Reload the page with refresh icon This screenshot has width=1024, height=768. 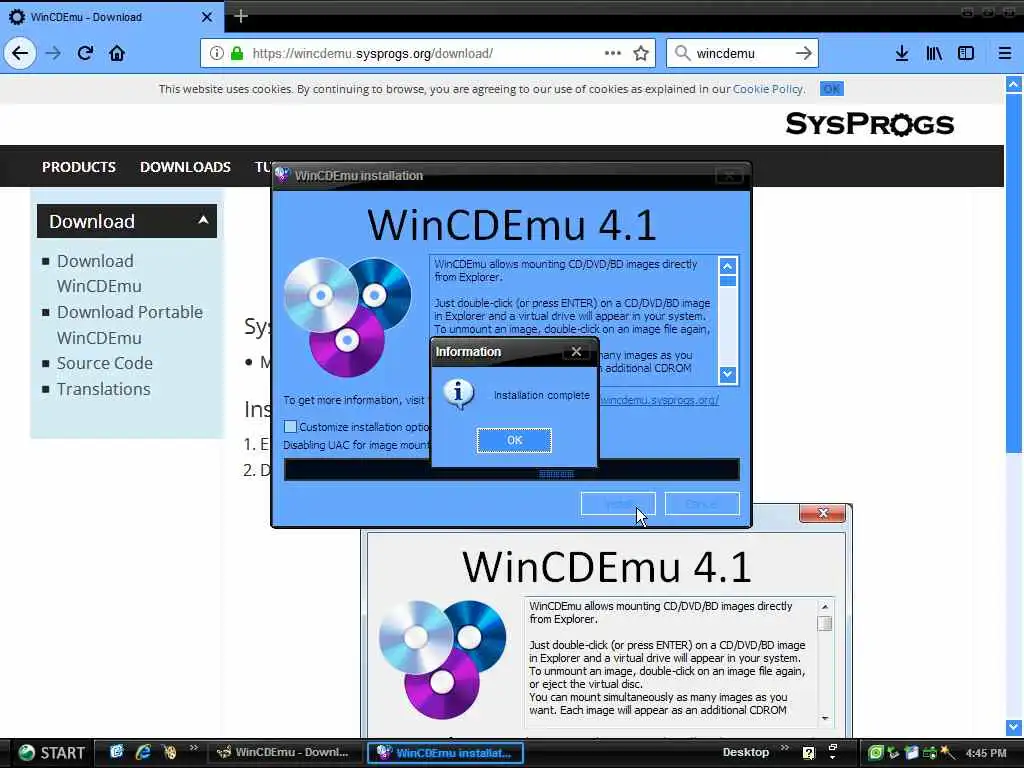[x=85, y=53]
